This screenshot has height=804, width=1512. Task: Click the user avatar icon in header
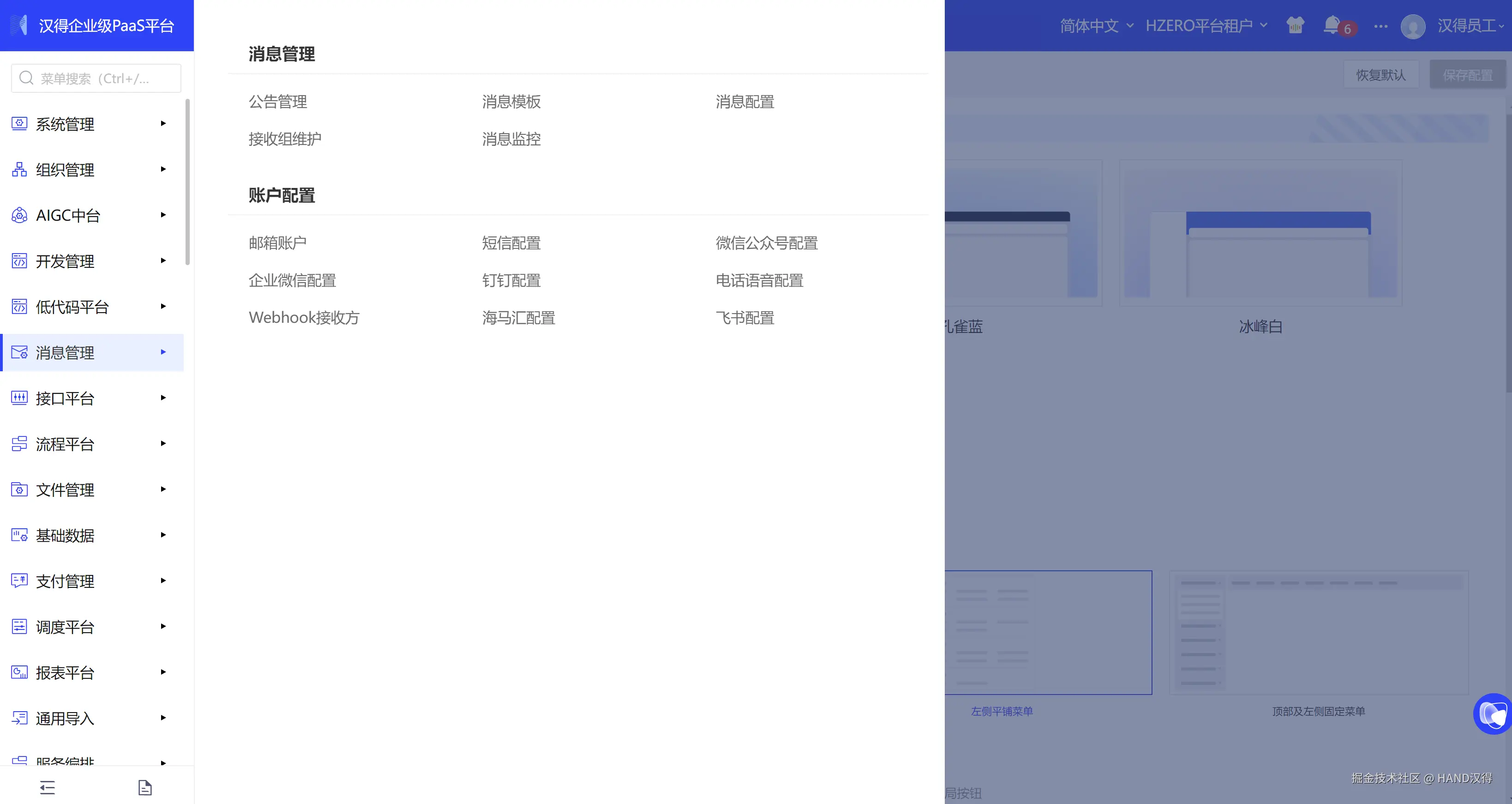point(1412,26)
